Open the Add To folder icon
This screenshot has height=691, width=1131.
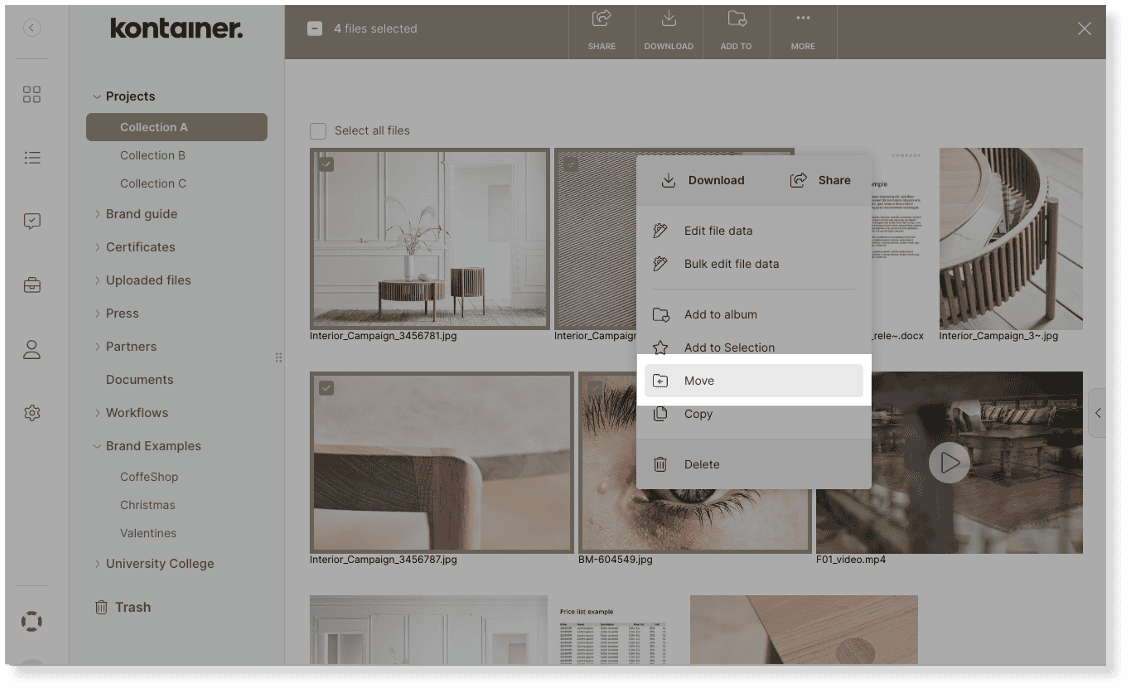point(736,31)
